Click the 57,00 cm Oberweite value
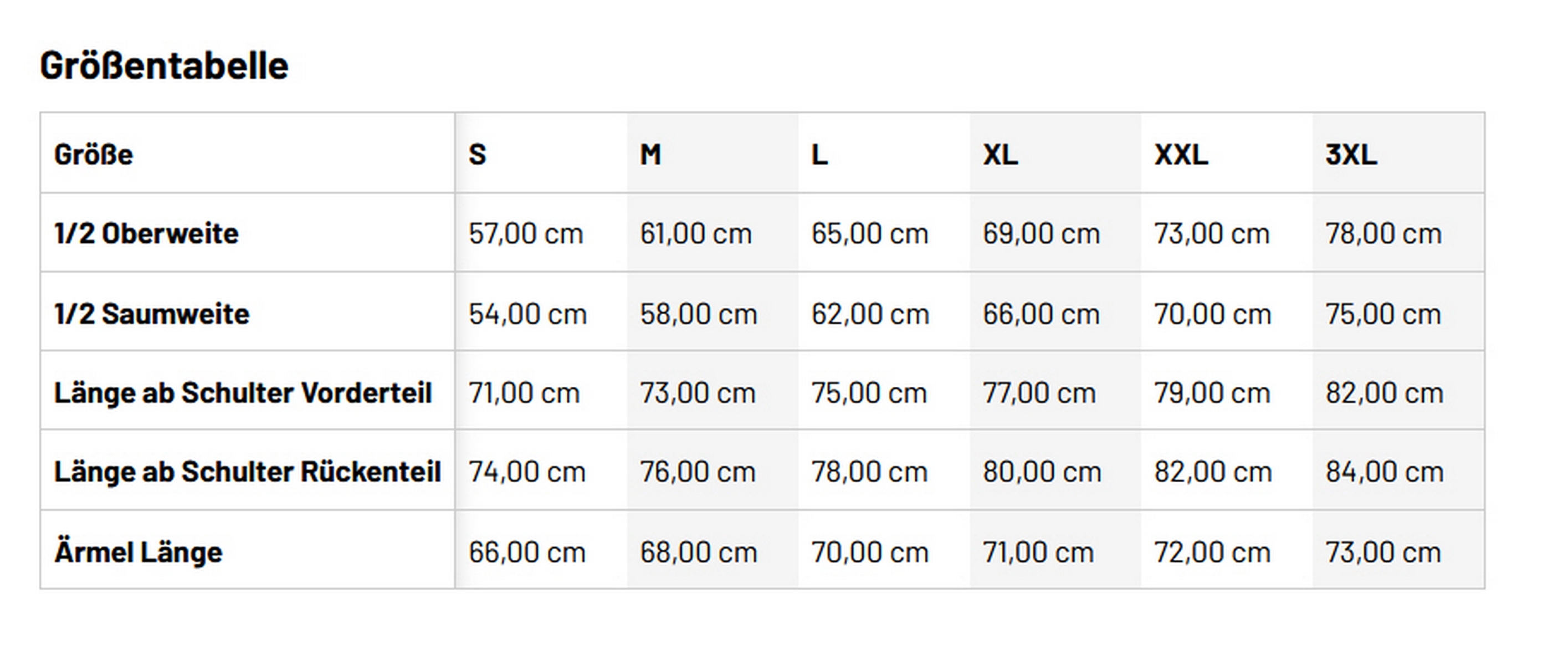 coord(525,233)
